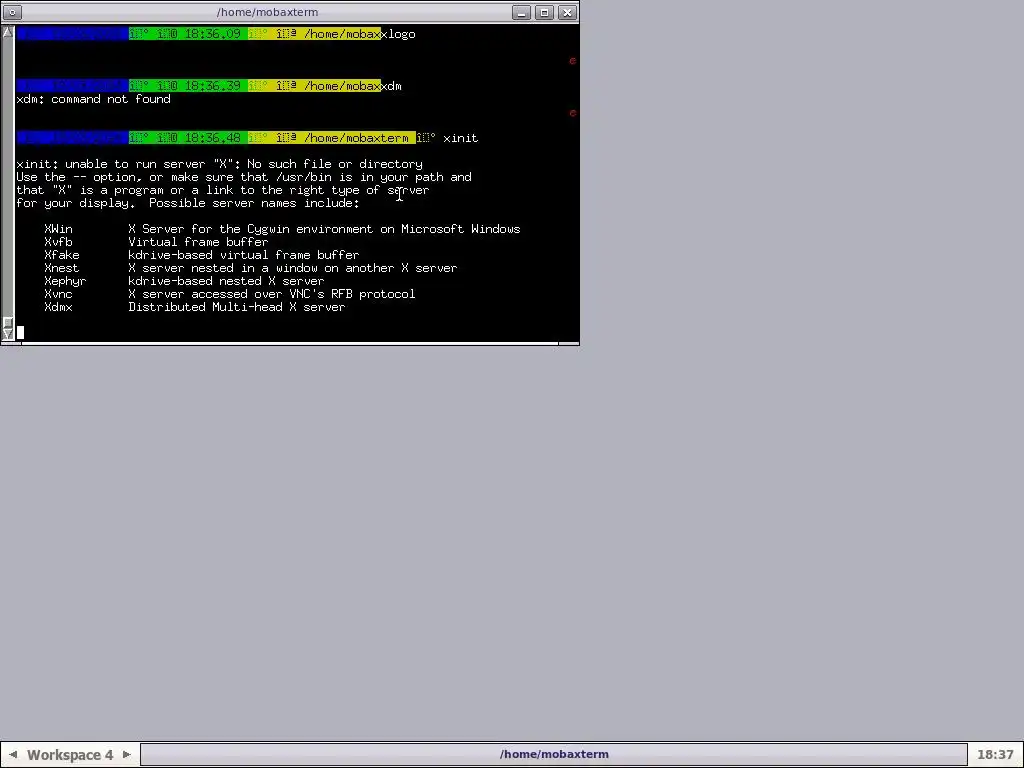Click the Xephyr server name entry
1024x768 pixels.
(x=65, y=281)
